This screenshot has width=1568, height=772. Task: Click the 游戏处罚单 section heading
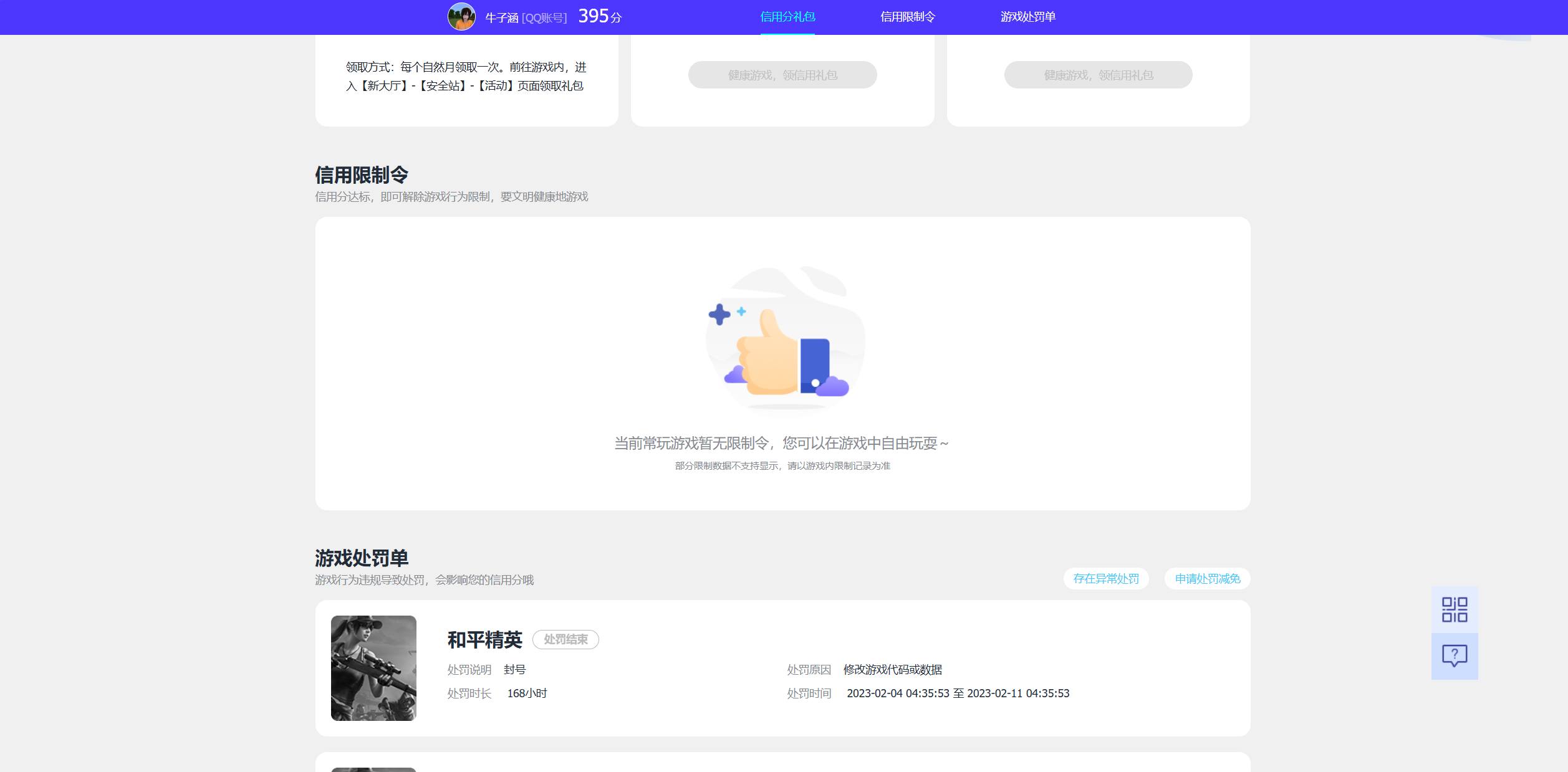[362, 558]
